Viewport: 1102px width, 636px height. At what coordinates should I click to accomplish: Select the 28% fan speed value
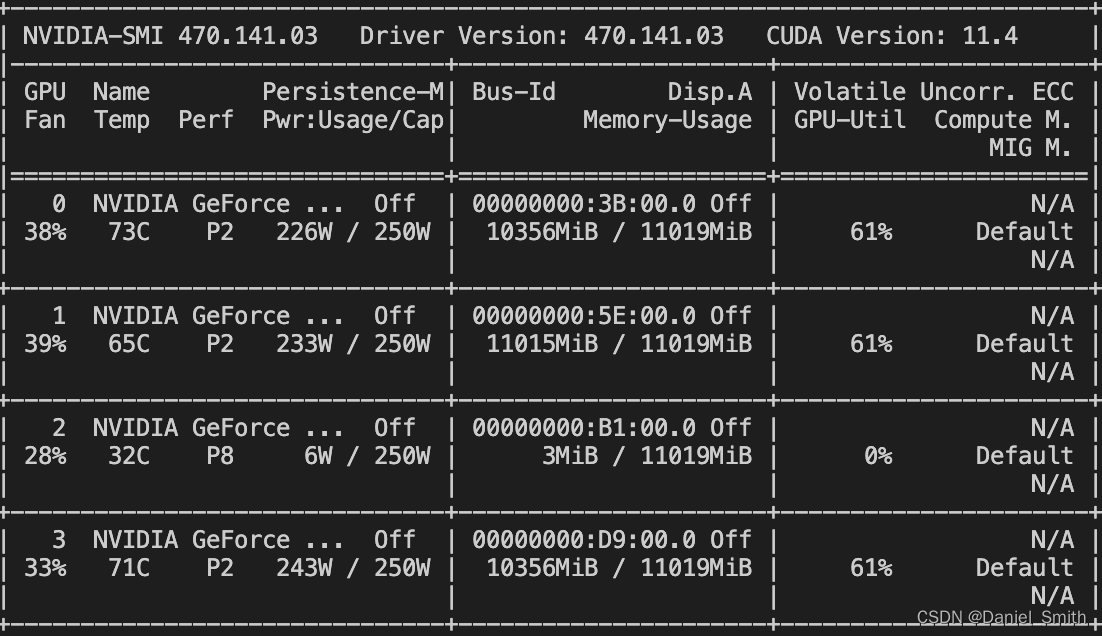45,456
